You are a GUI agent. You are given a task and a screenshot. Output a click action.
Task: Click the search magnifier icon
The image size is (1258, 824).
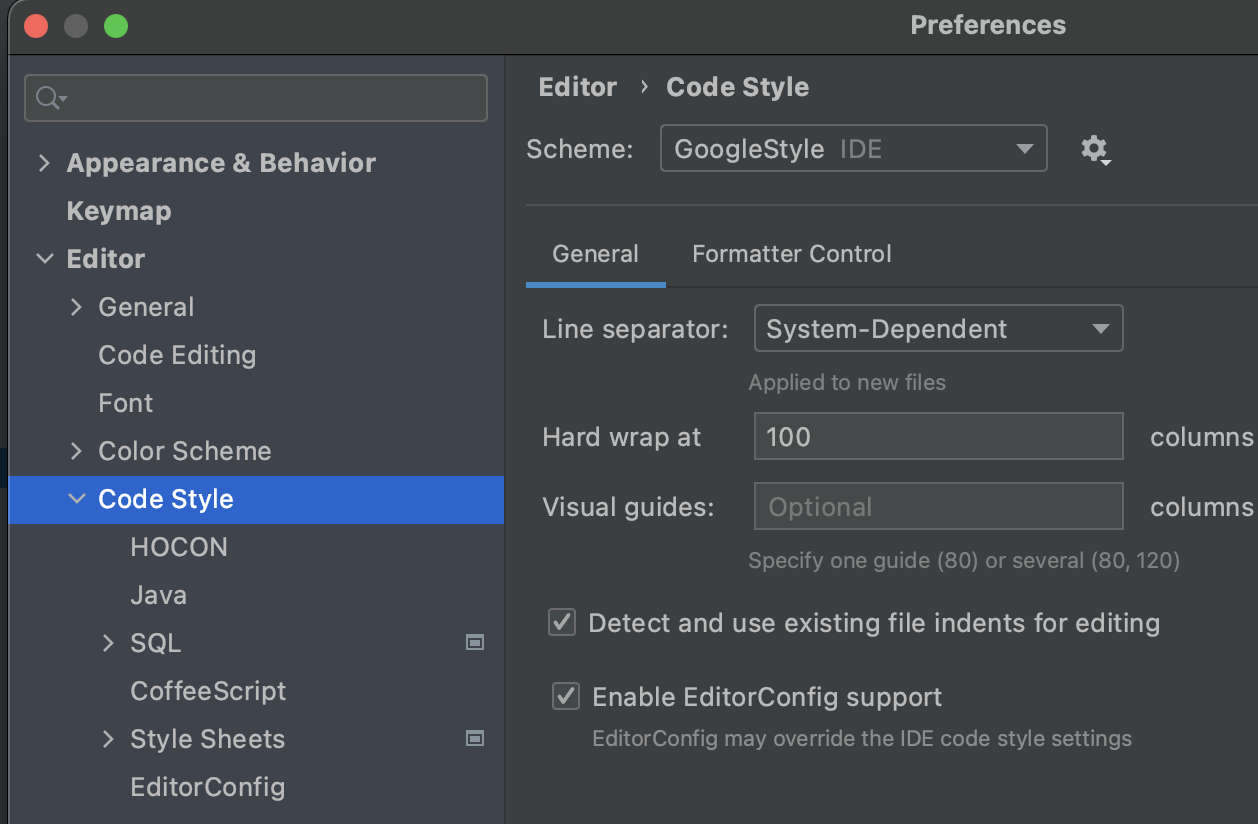(x=48, y=98)
